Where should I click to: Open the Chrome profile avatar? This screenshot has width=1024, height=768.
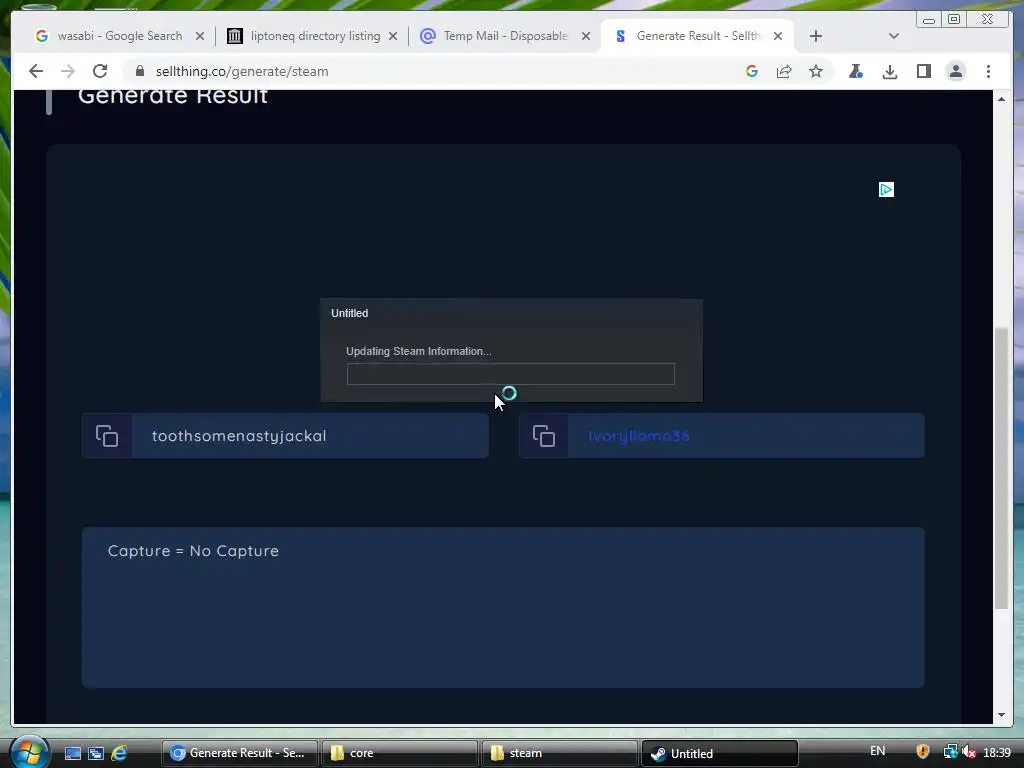pyautogui.click(x=955, y=71)
